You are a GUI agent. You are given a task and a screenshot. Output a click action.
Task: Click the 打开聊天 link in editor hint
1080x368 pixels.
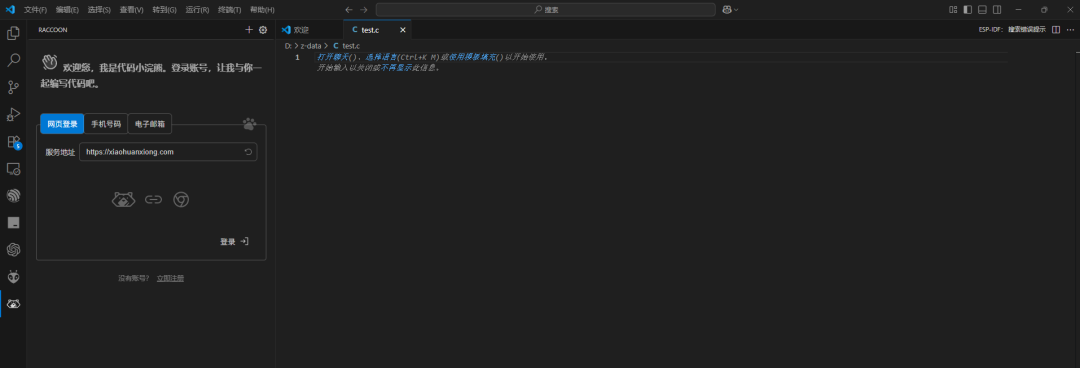(x=332, y=57)
